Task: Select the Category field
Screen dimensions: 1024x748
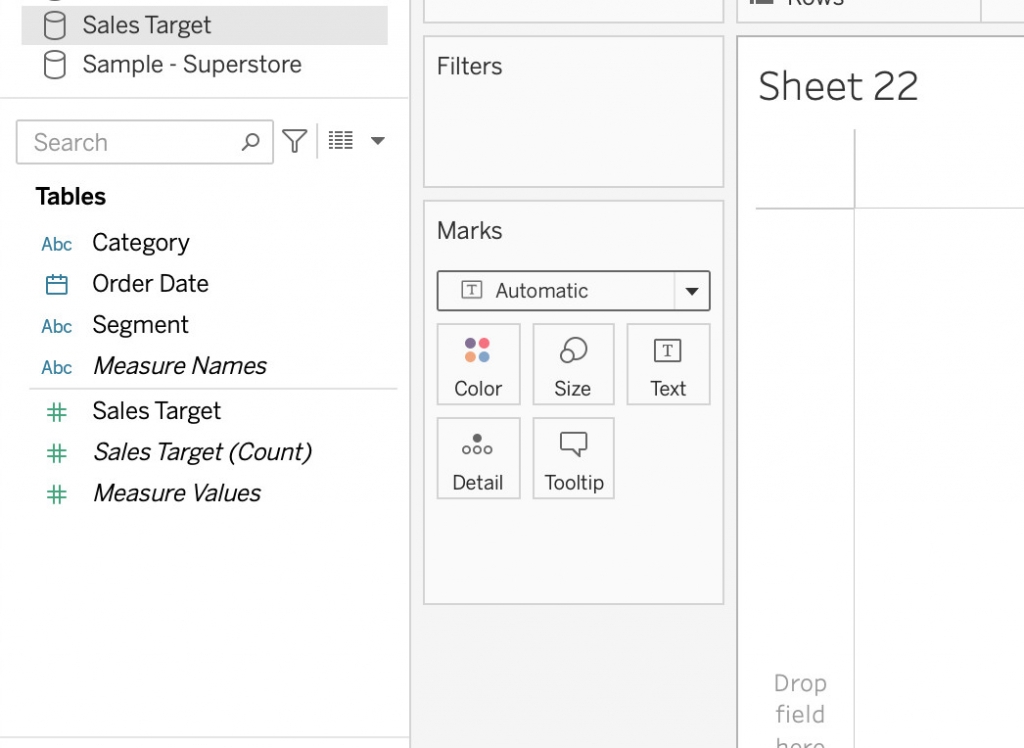Action: (140, 243)
